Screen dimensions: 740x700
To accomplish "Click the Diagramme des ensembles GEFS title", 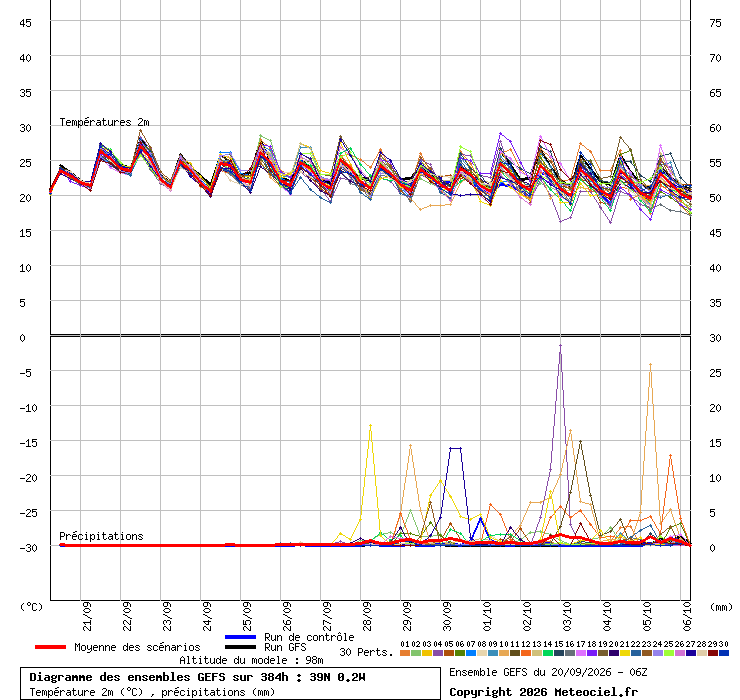I will click(x=197, y=677).
